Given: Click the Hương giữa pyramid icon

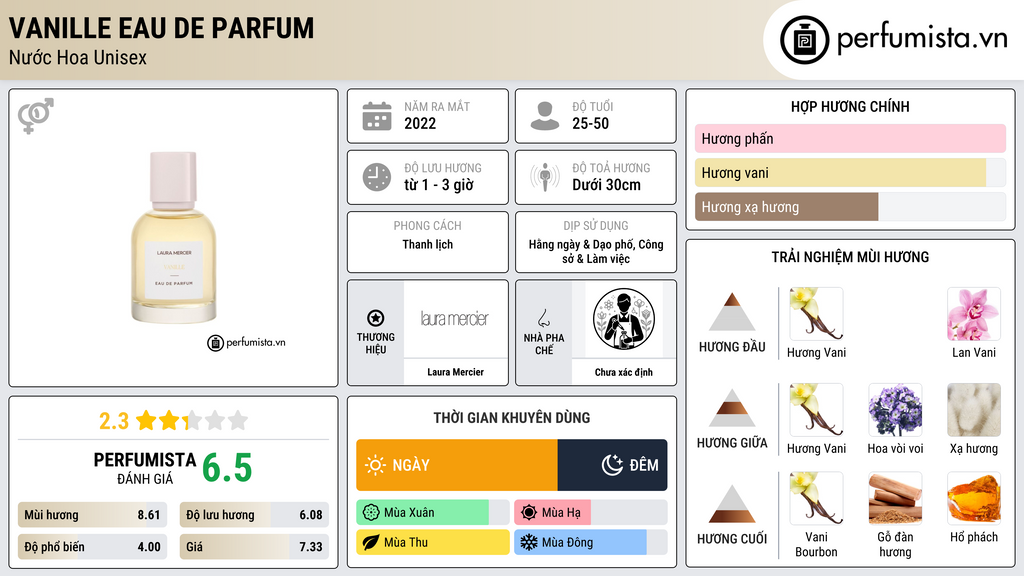Looking at the screenshot, I should [732, 408].
